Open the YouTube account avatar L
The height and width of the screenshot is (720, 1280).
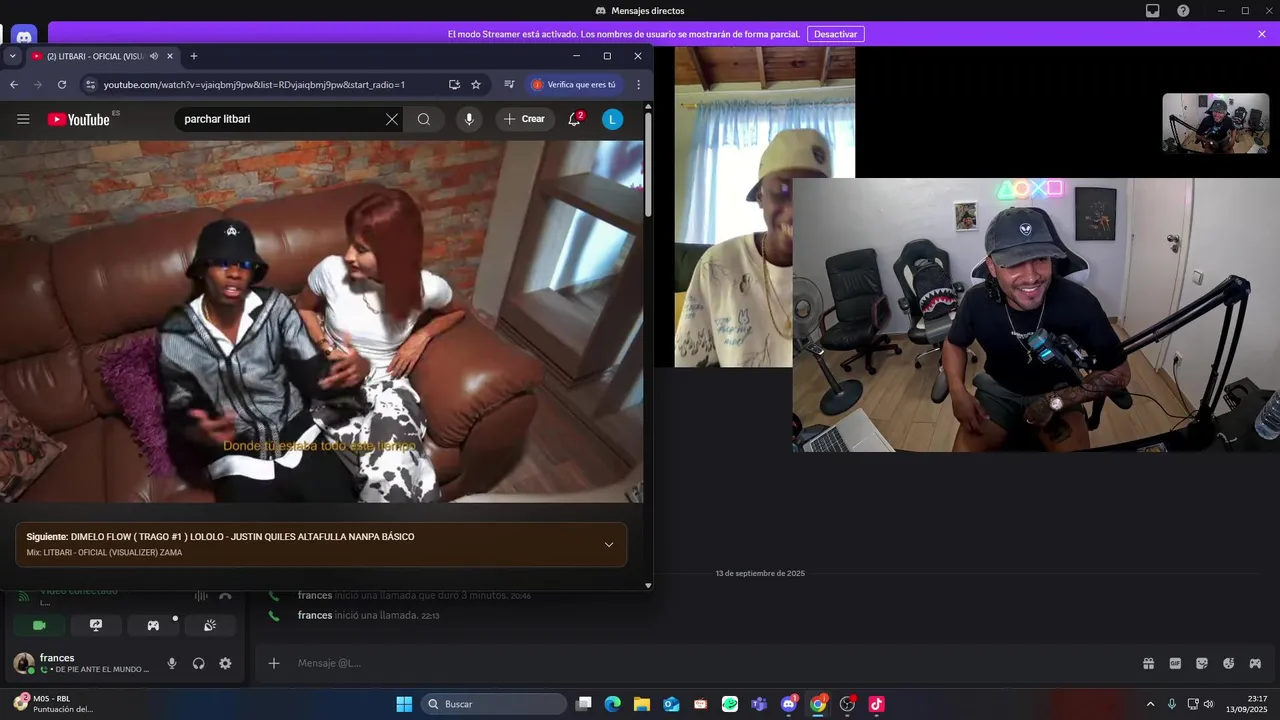click(612, 119)
